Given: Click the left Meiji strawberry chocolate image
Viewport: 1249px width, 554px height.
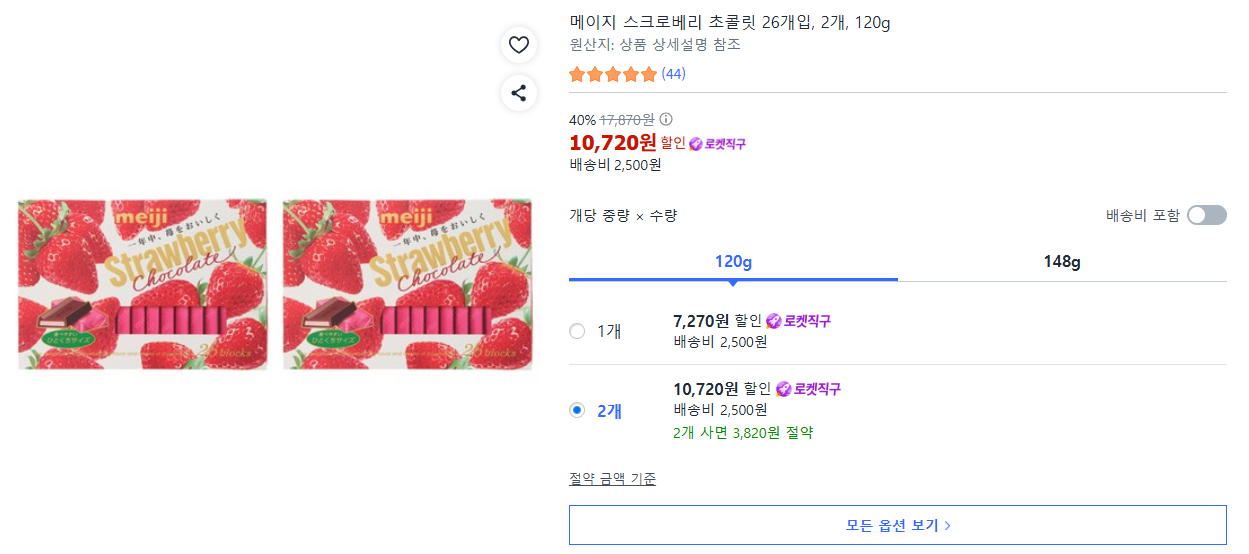Looking at the screenshot, I should pyautogui.click(x=142, y=284).
